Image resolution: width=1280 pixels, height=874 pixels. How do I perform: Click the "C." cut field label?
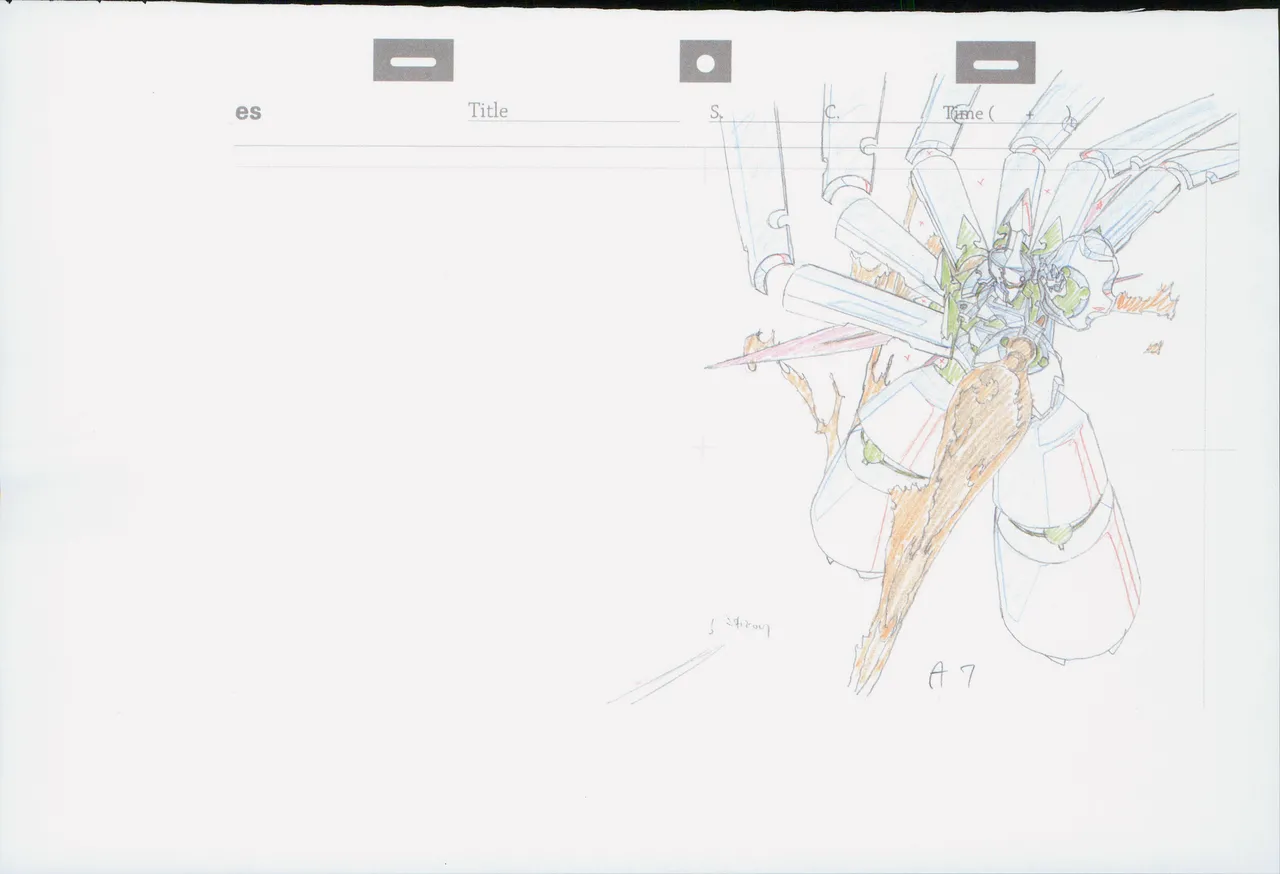(832, 113)
